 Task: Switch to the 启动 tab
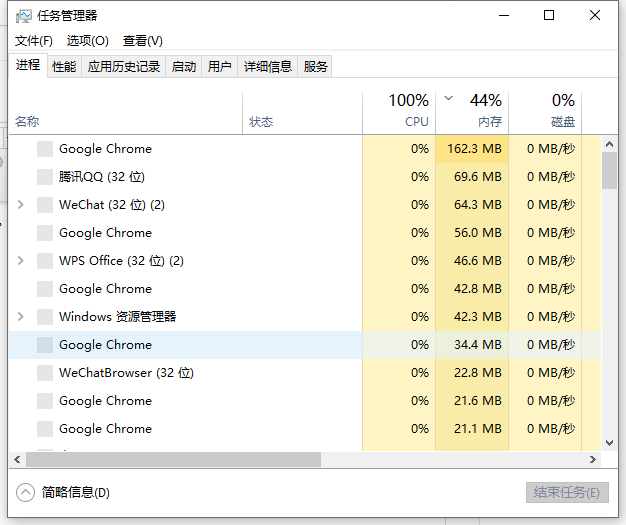184,67
